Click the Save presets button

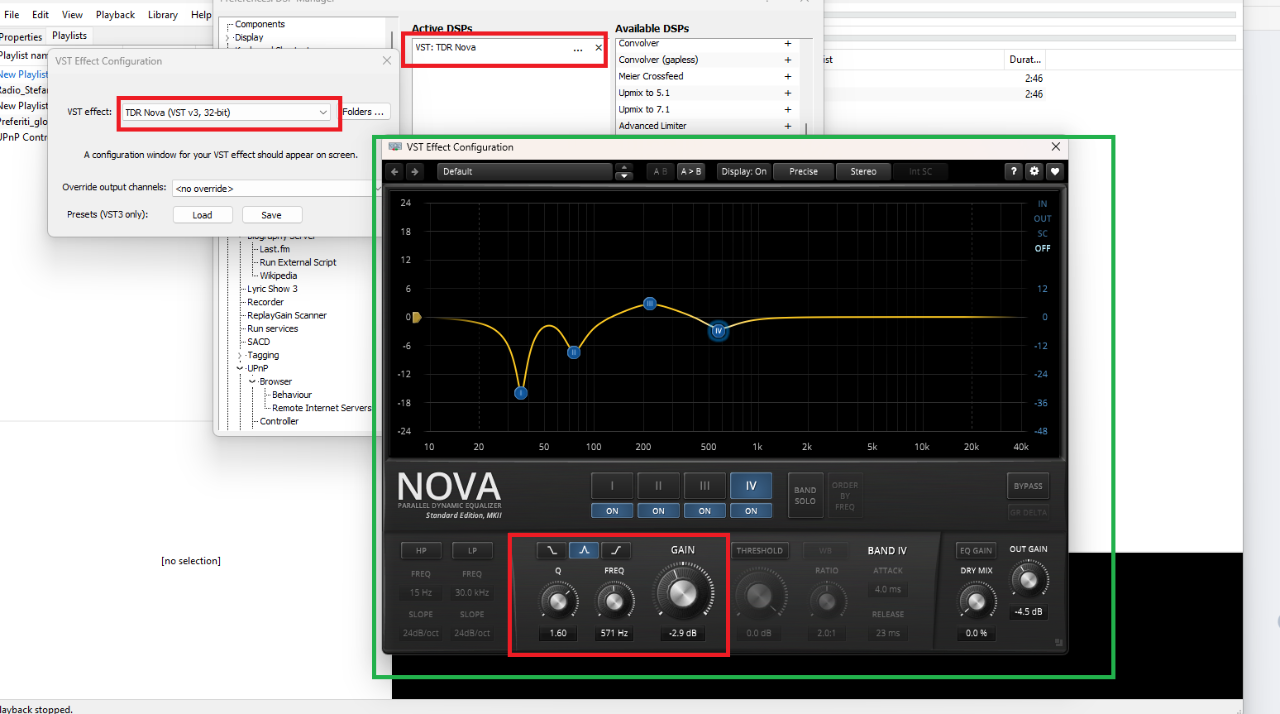271,215
